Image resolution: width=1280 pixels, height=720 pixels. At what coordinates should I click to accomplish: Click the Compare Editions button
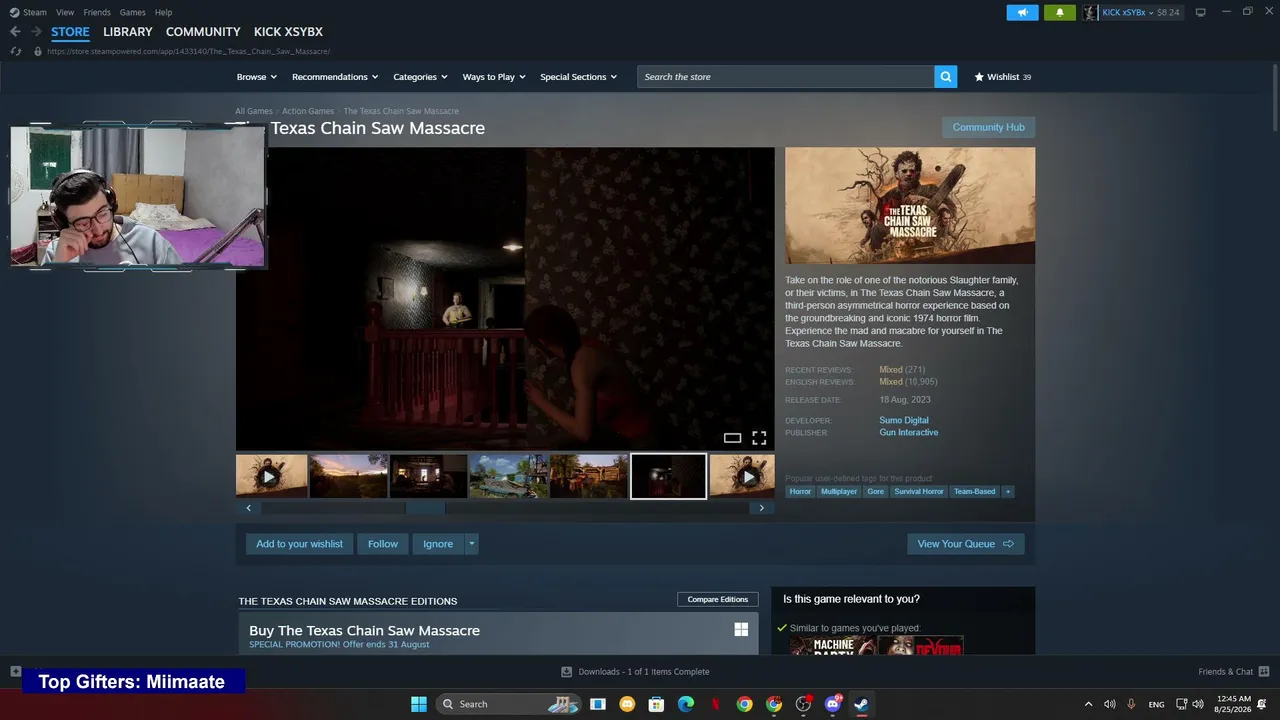click(x=717, y=599)
